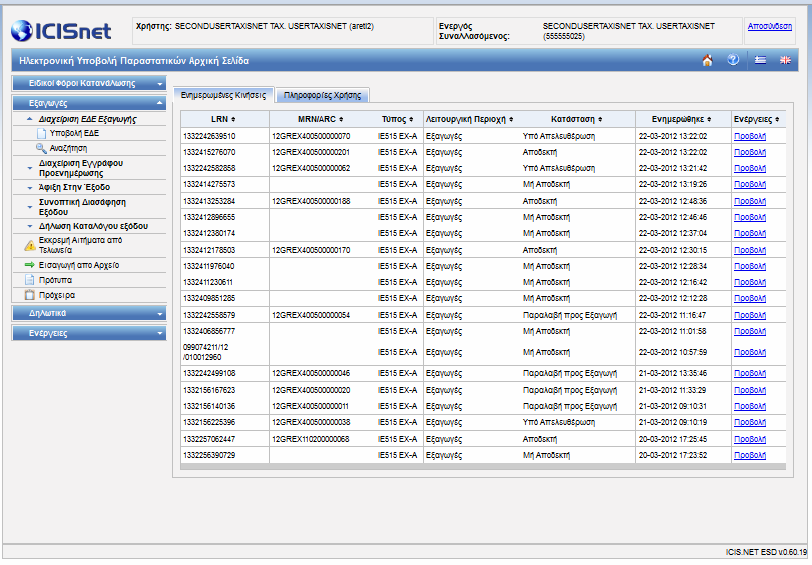
Task: Click Προβολή for LRN 1332415276070
Action: click(750, 153)
